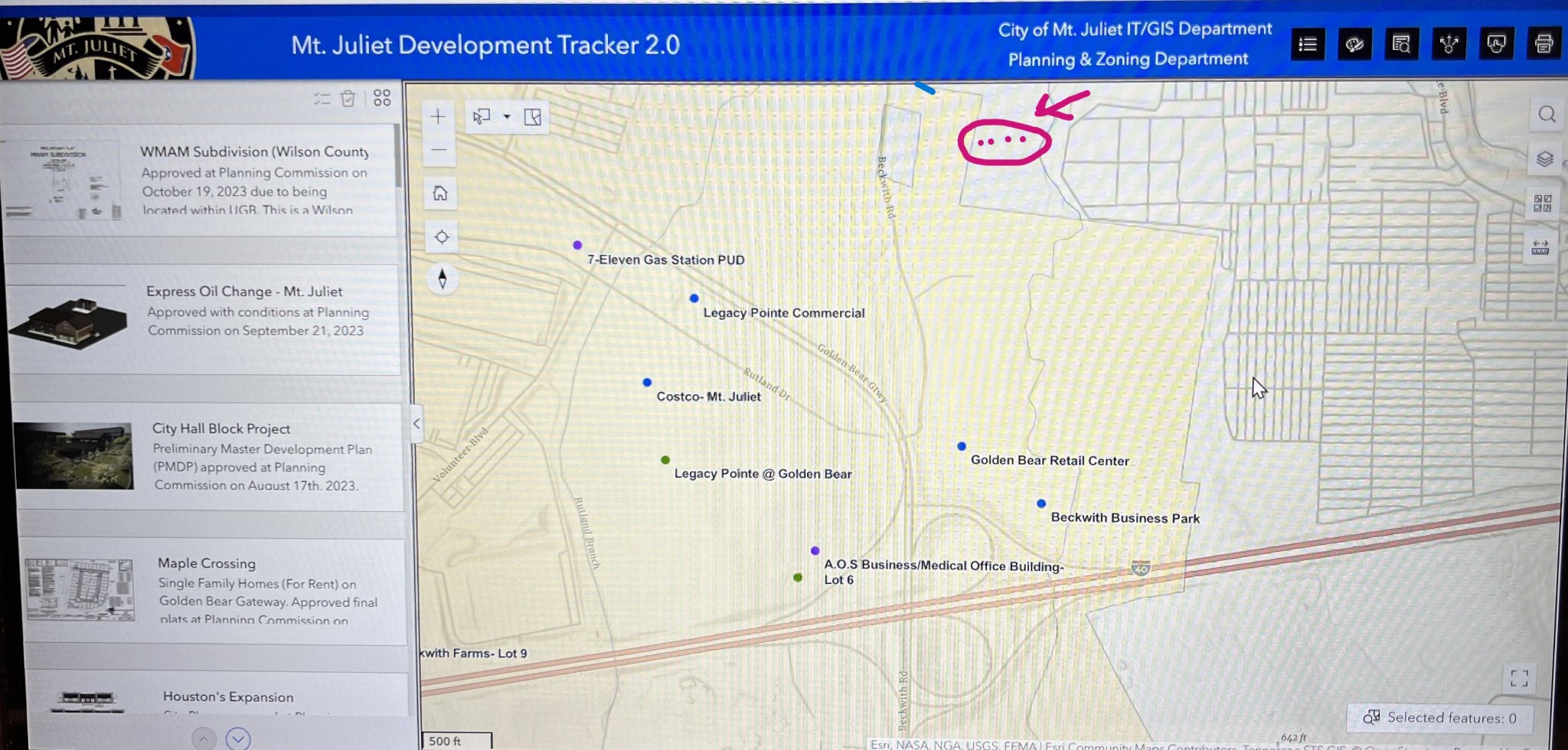The height and width of the screenshot is (750, 1568).
Task: Open the Basemap gallery widget
Action: click(1542, 203)
